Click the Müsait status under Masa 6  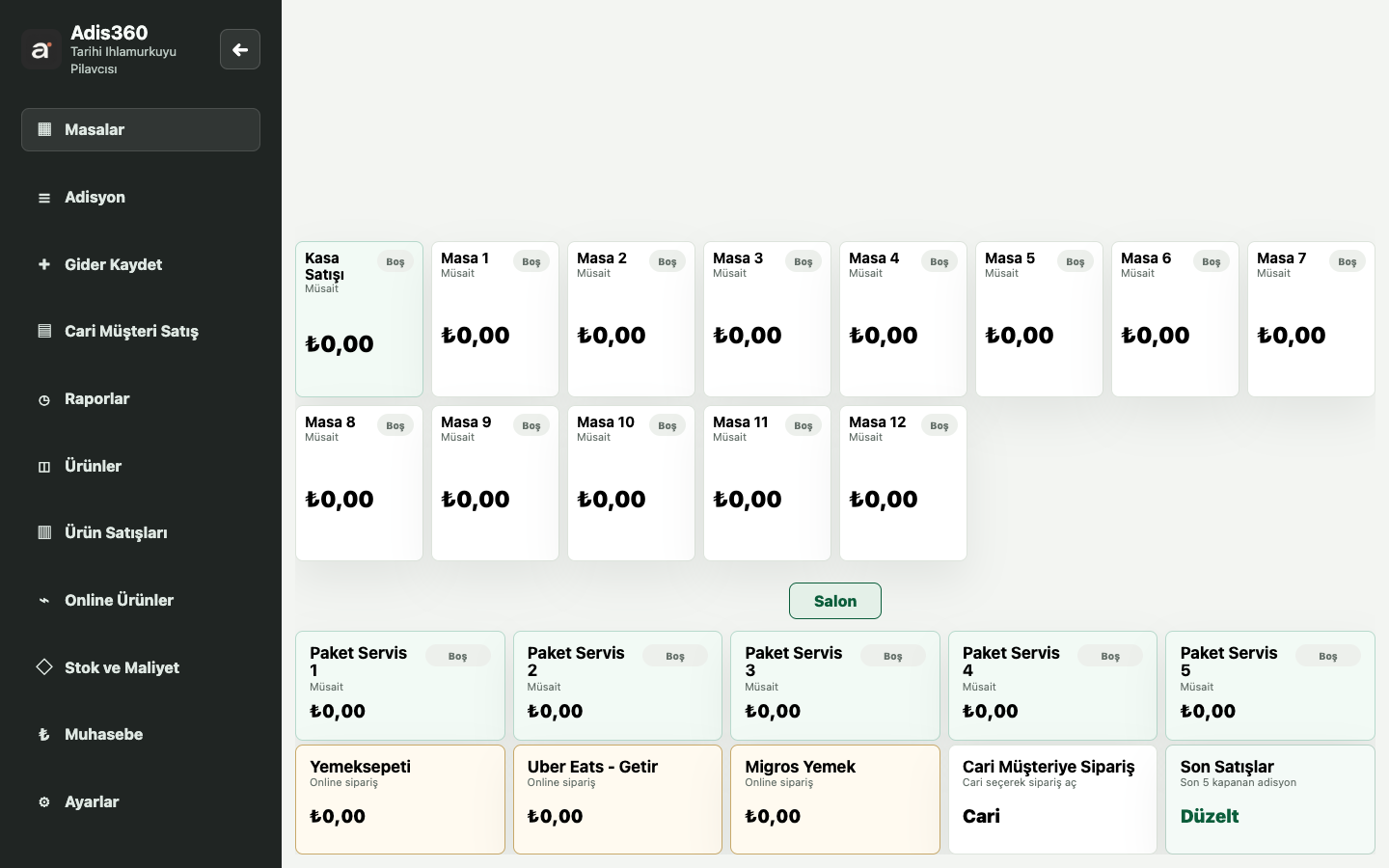click(x=1137, y=274)
